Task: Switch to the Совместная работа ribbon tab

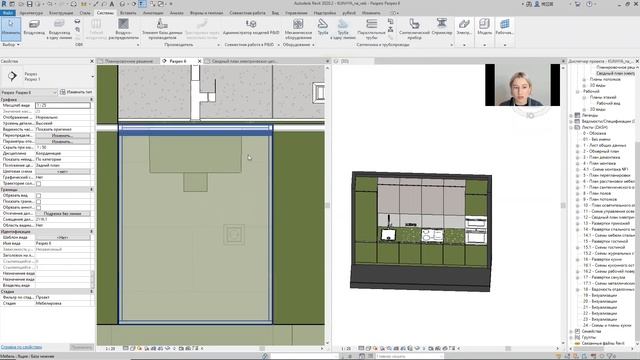Action: tap(247, 13)
